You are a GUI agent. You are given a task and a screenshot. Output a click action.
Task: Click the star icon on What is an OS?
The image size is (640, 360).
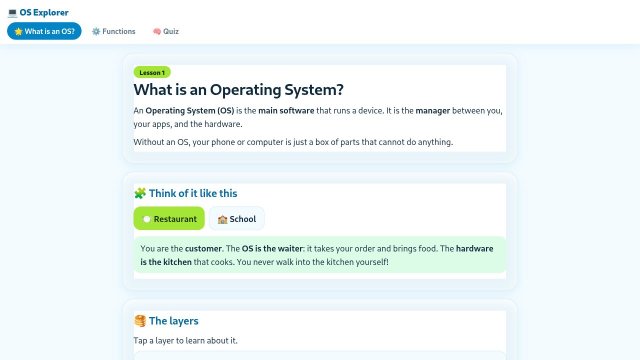click(18, 31)
